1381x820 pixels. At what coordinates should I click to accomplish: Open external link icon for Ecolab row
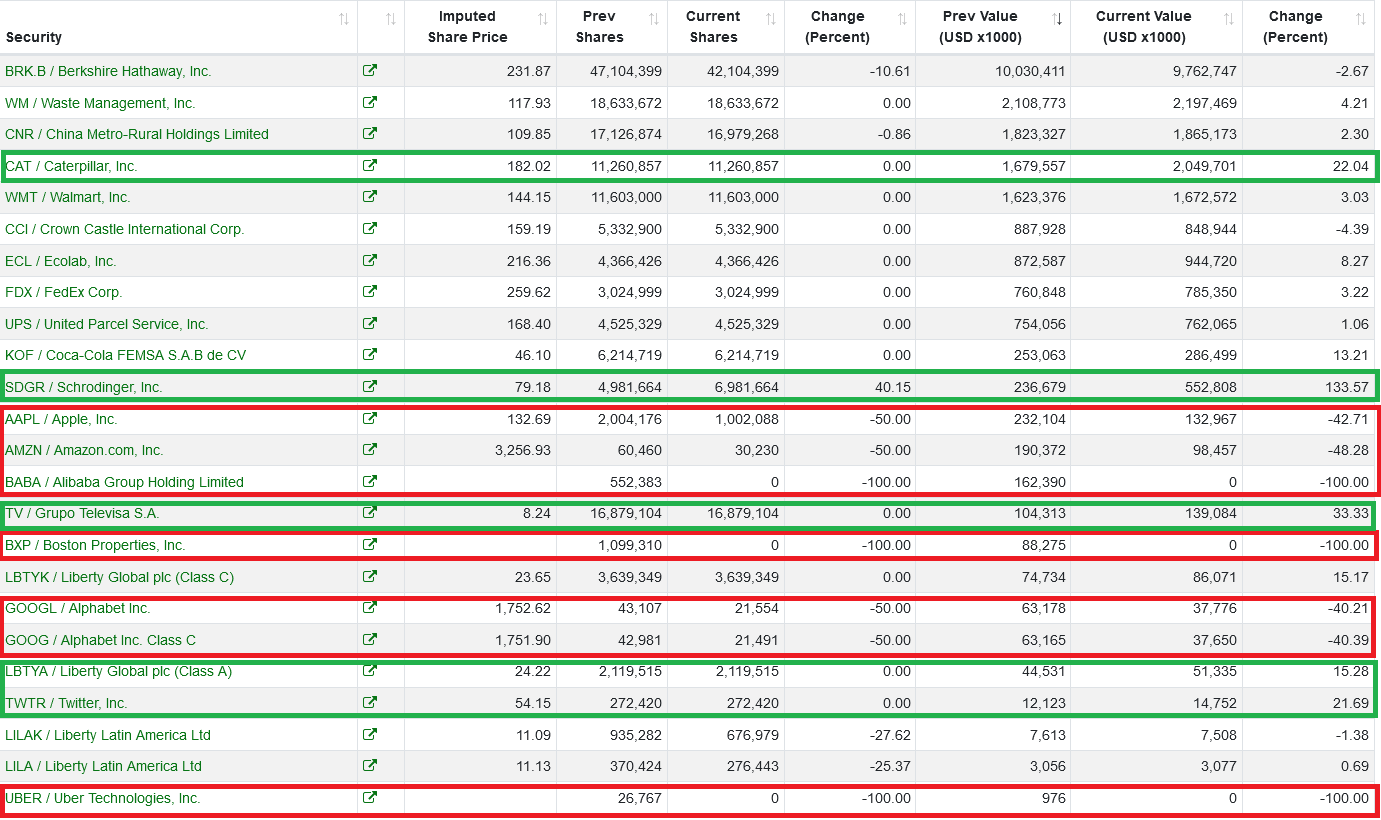tap(370, 260)
